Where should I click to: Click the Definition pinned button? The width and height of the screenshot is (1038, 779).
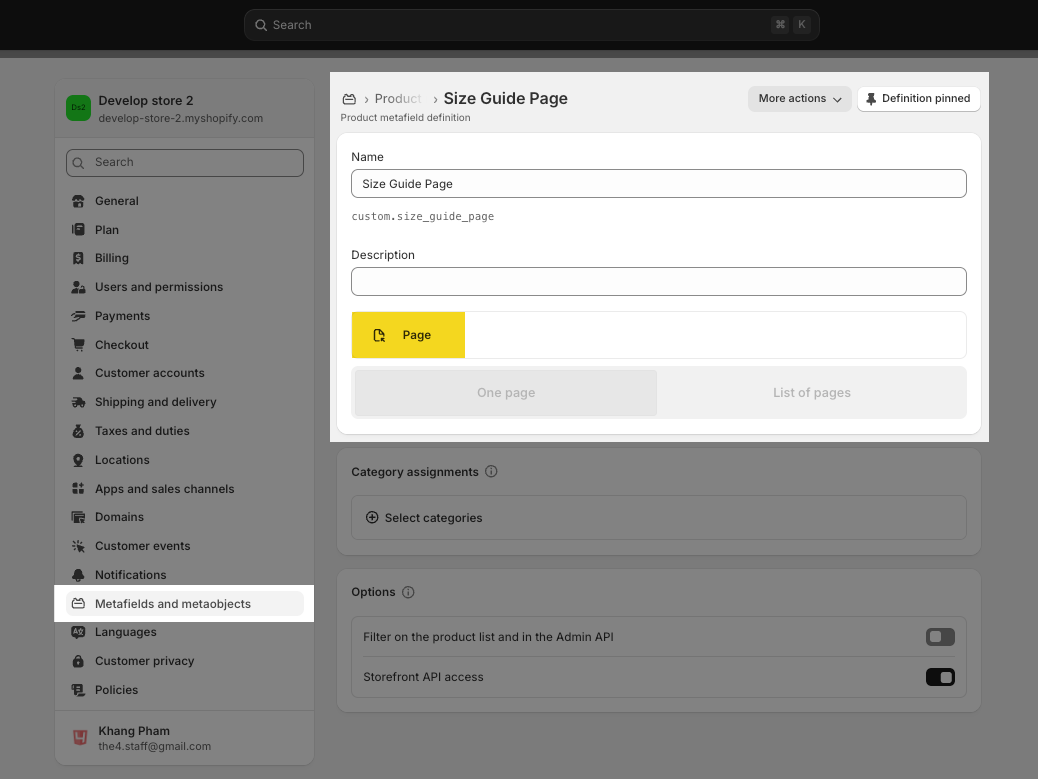pyautogui.click(x=918, y=99)
